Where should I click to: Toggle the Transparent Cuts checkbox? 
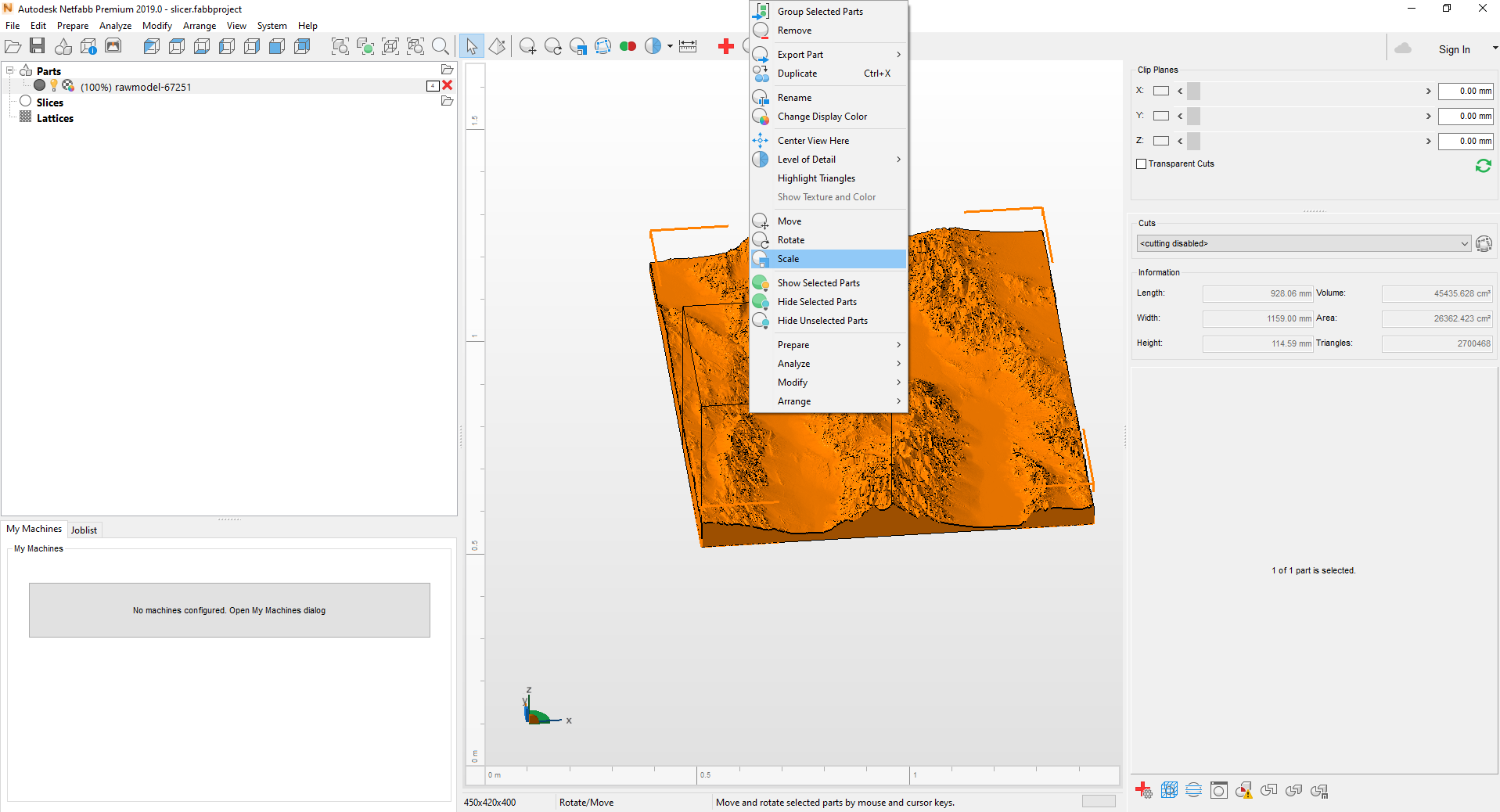point(1141,164)
